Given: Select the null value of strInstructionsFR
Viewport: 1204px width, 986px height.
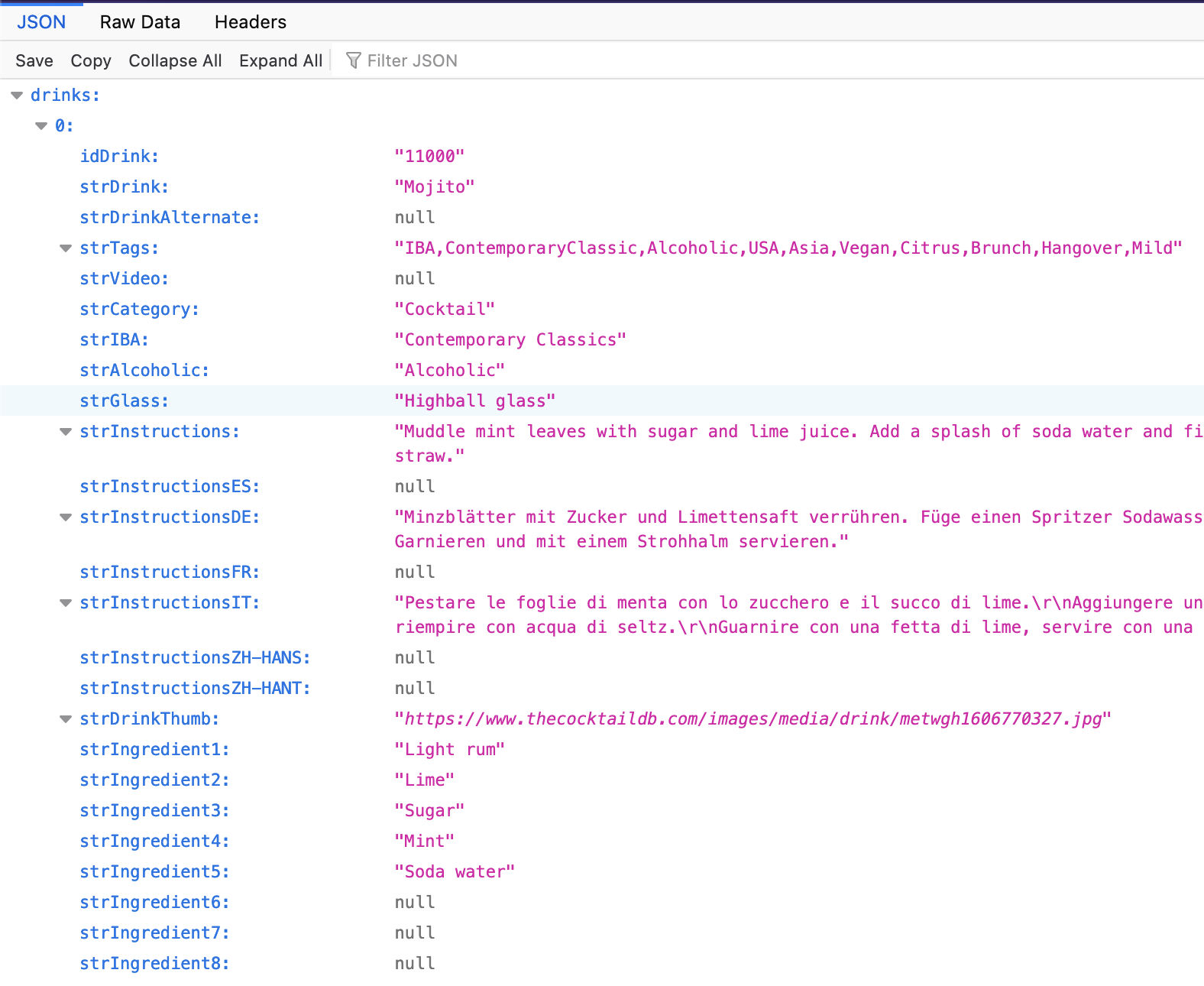Looking at the screenshot, I should 415,572.
